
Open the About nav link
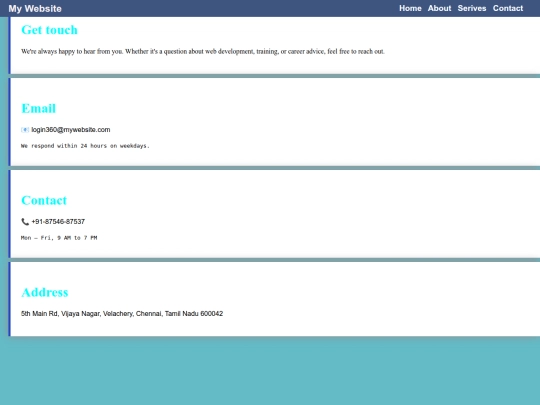pos(439,8)
